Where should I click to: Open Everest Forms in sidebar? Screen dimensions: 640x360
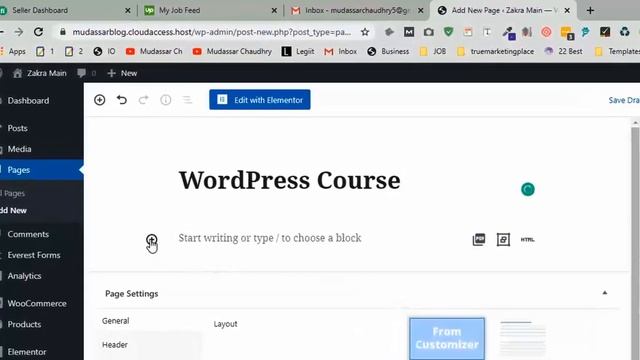click(34, 255)
